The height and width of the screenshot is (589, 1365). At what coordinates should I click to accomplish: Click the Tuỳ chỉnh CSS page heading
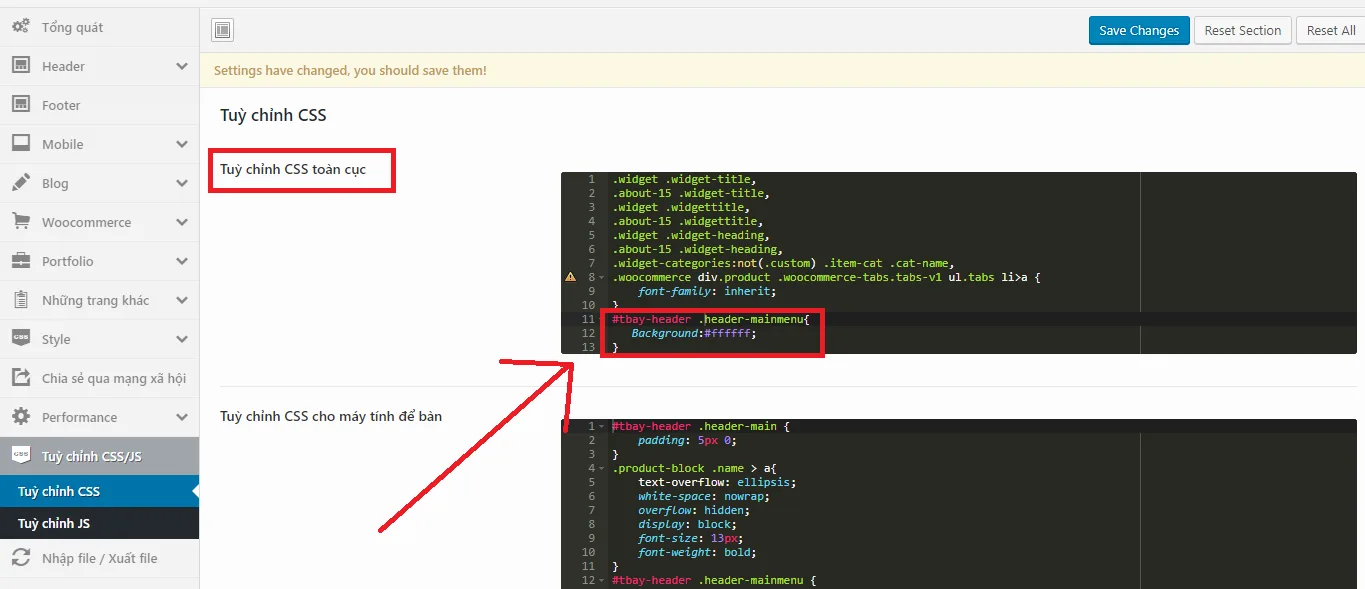click(x=273, y=115)
